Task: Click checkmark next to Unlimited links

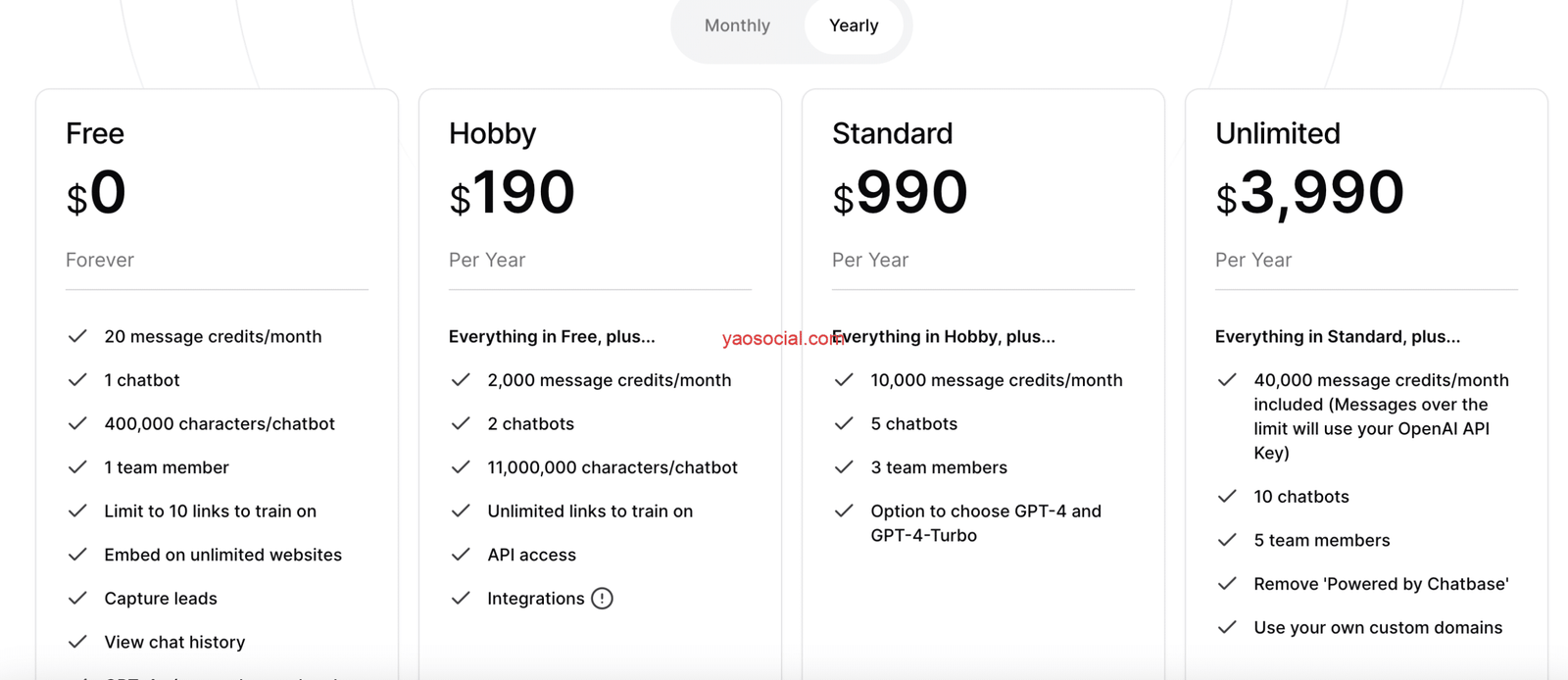Action: [461, 511]
